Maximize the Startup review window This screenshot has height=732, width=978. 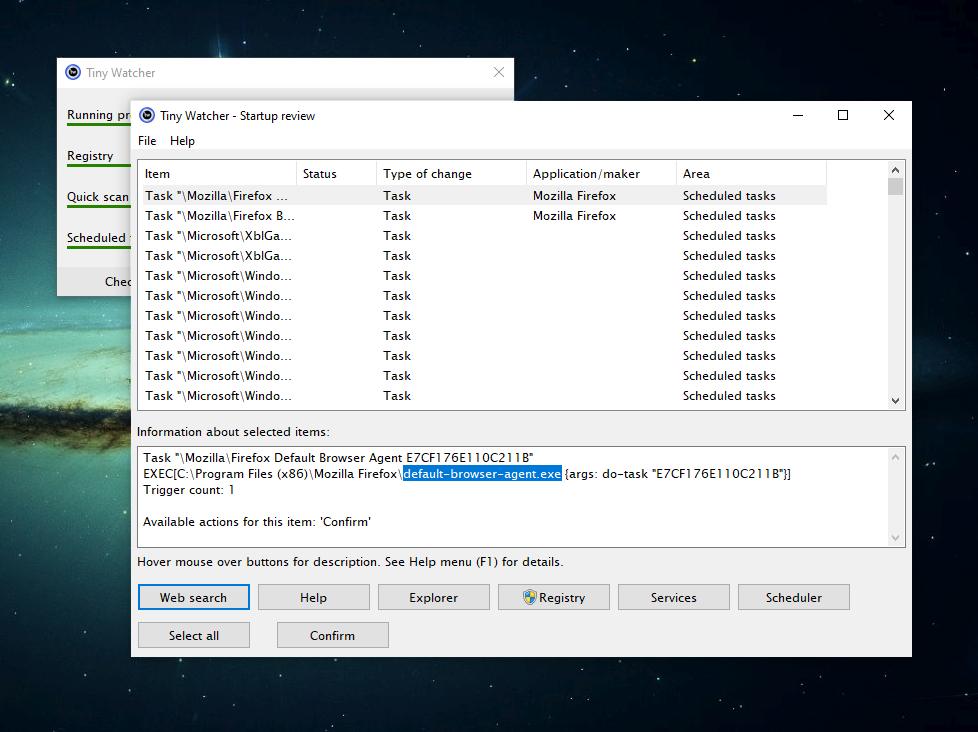[843, 115]
